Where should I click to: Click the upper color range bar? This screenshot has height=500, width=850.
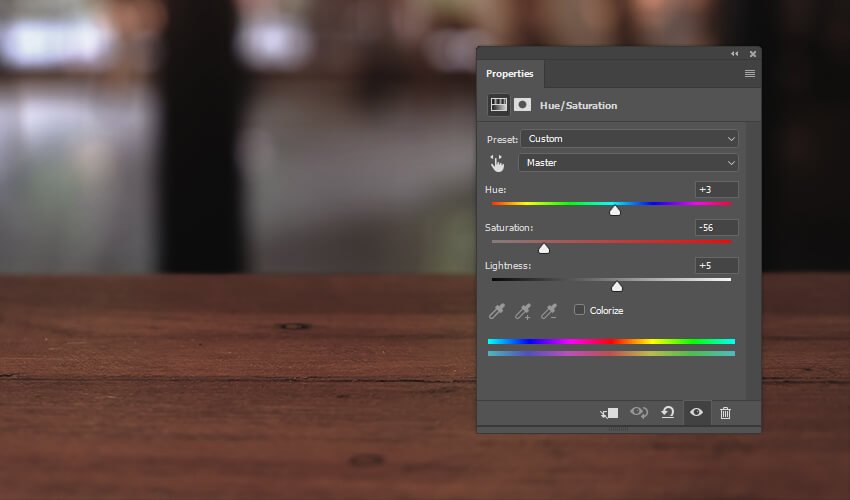click(611, 341)
